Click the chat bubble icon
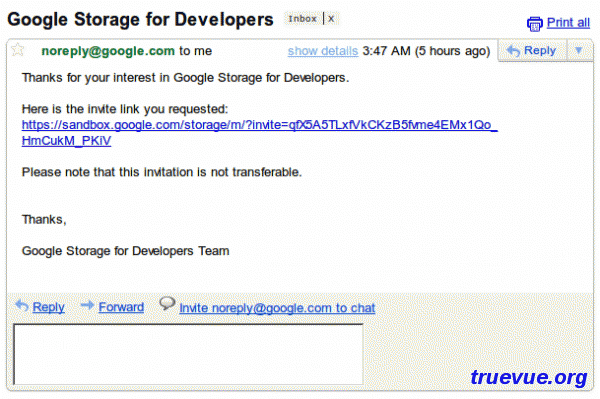The image size is (600, 399). [167, 304]
